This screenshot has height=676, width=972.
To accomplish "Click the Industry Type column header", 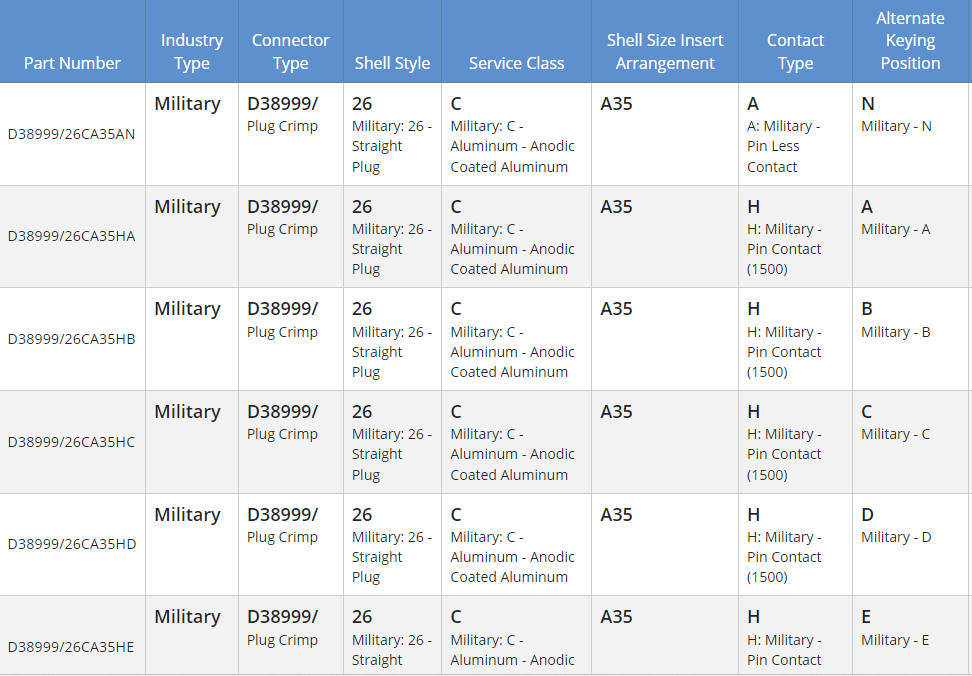I will [x=192, y=51].
